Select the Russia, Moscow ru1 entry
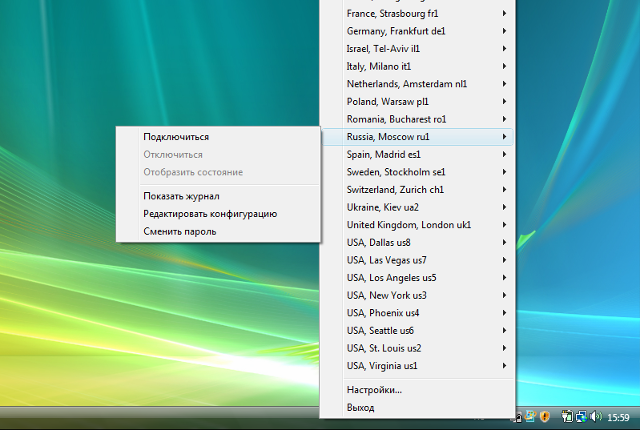Screen dimensions: 640x430 [417, 137]
